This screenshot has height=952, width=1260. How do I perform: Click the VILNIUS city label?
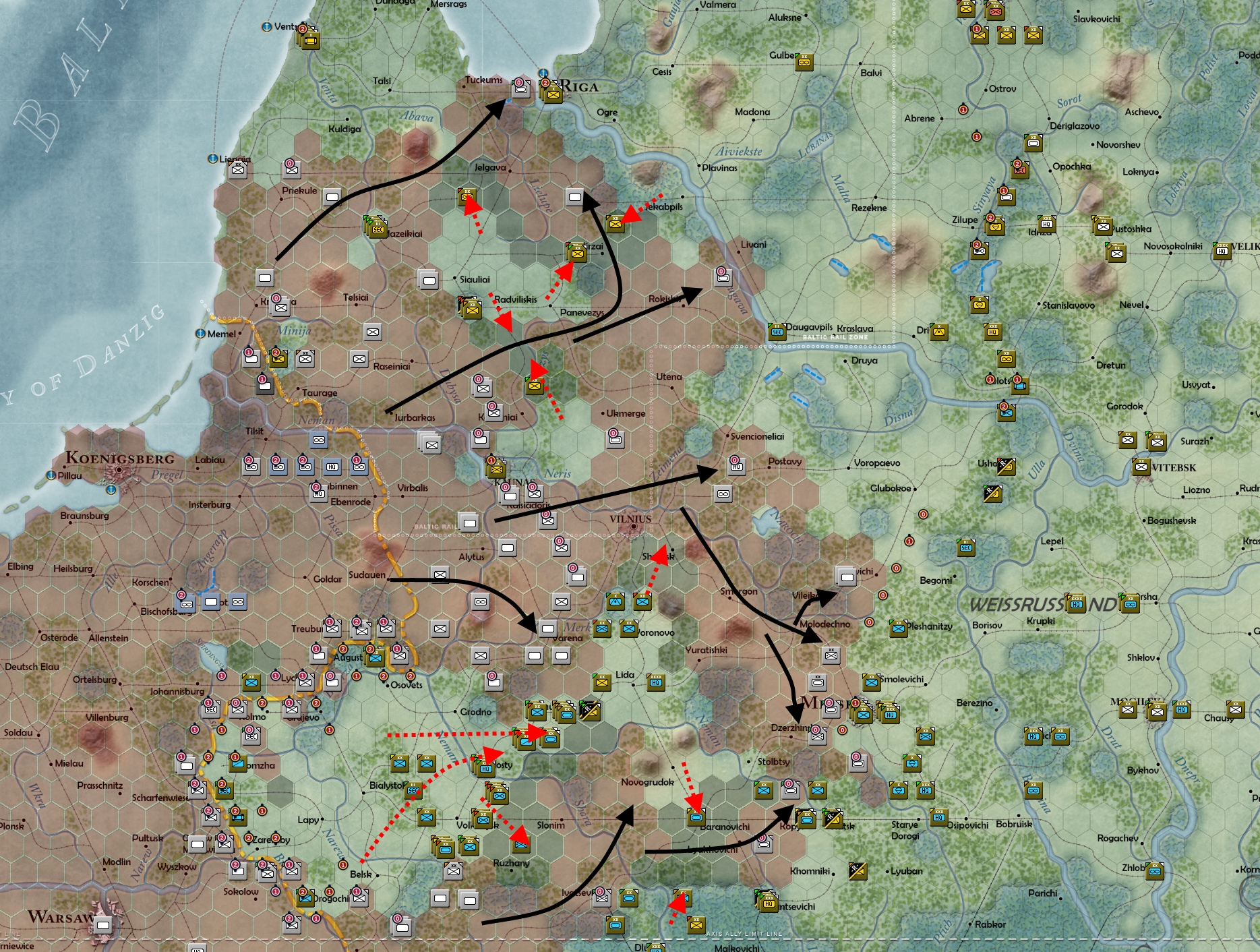coord(630,519)
